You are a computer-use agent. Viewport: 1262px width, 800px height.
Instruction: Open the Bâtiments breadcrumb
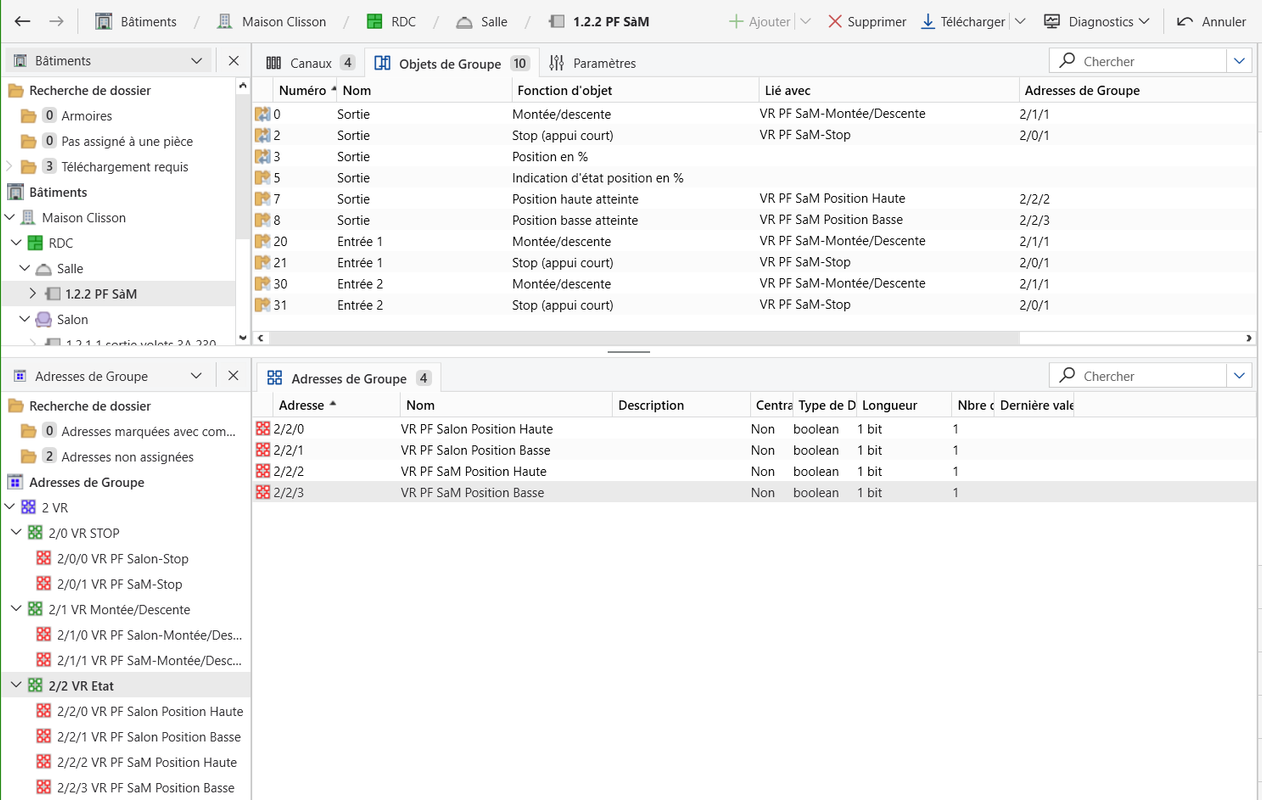click(137, 21)
